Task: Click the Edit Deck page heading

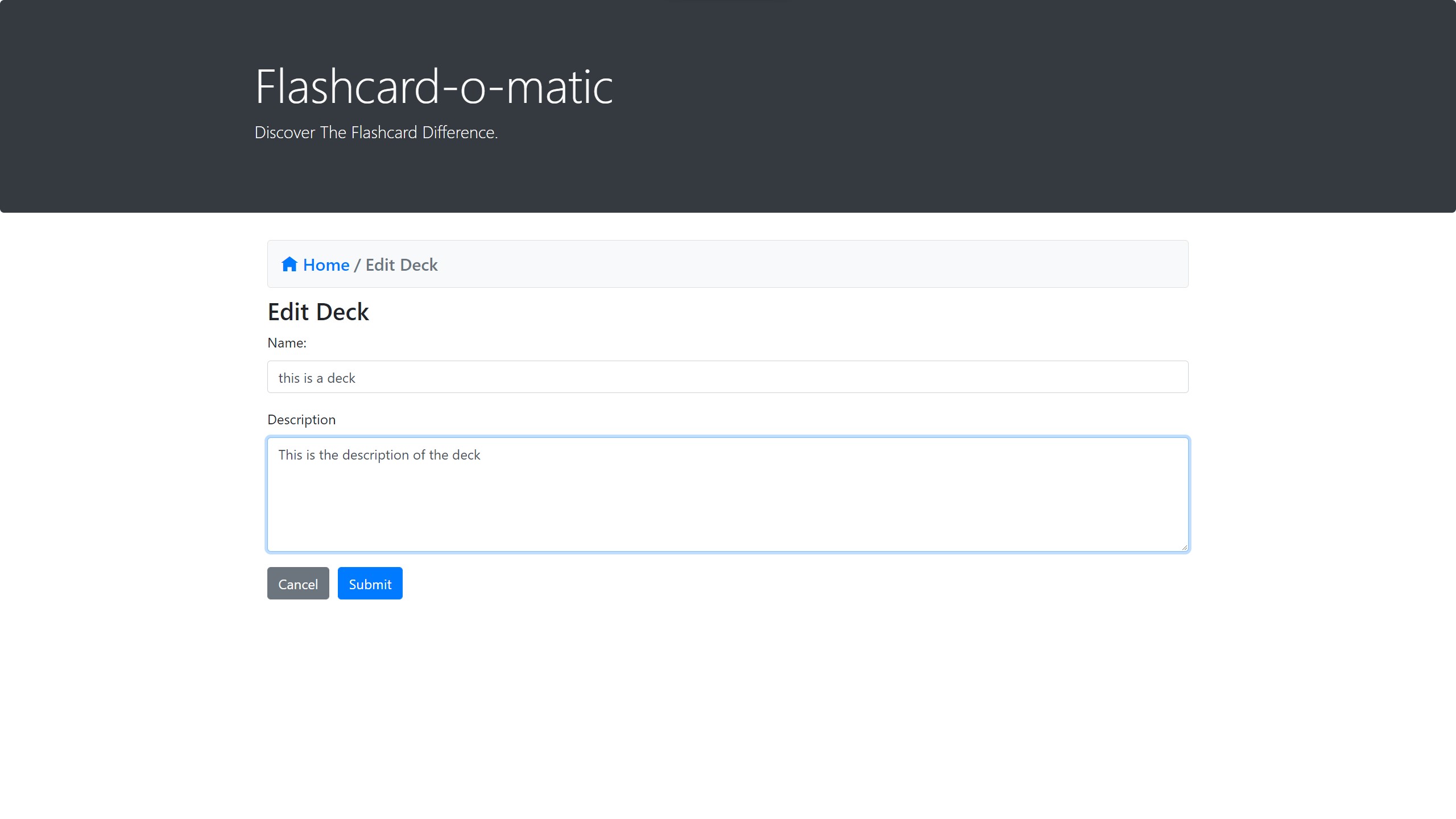Action: coord(318,312)
